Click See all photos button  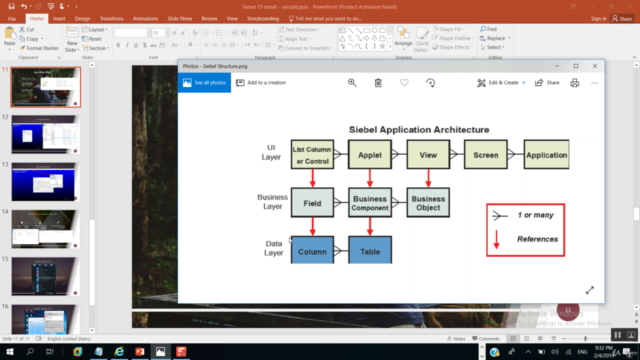(204, 83)
